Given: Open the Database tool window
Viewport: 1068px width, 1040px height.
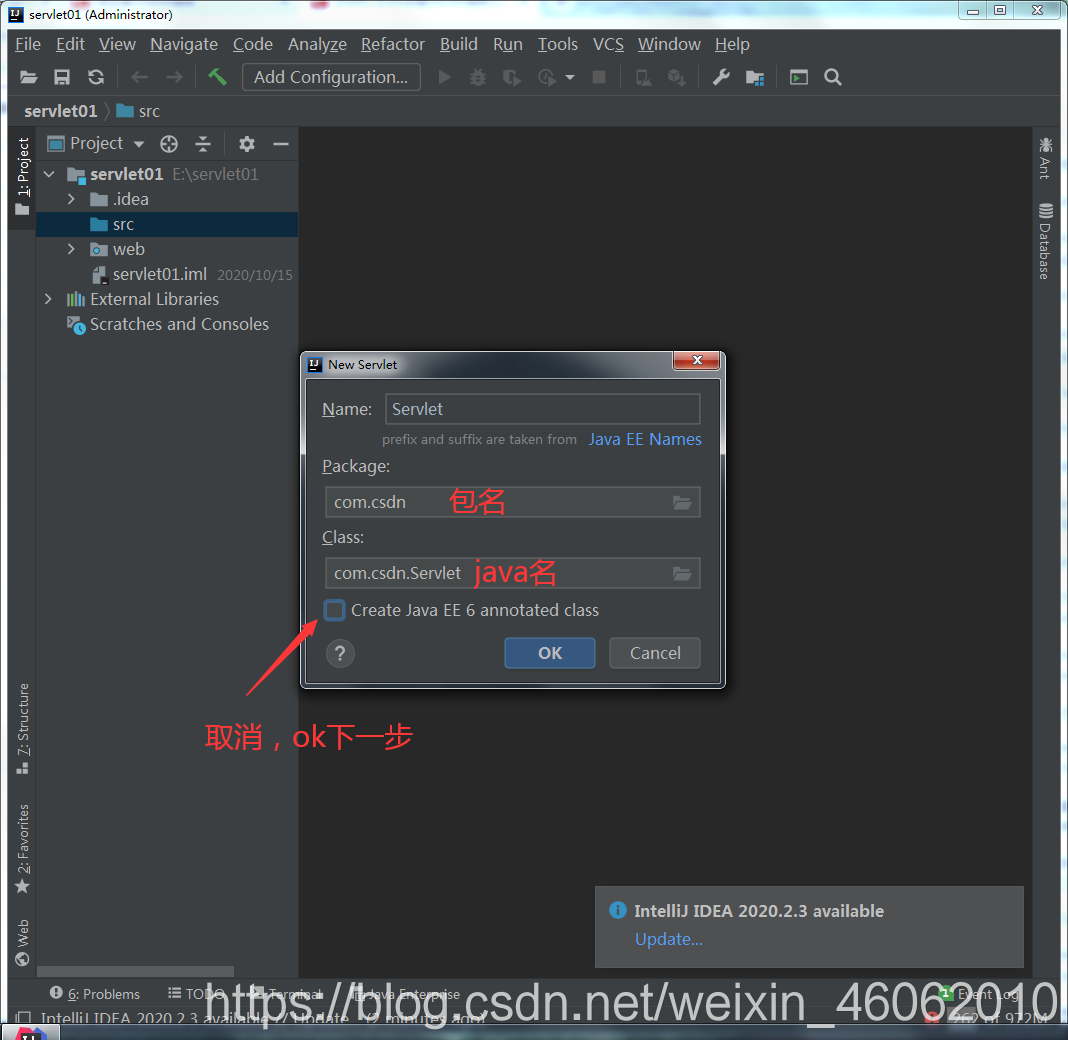Looking at the screenshot, I should [1046, 241].
